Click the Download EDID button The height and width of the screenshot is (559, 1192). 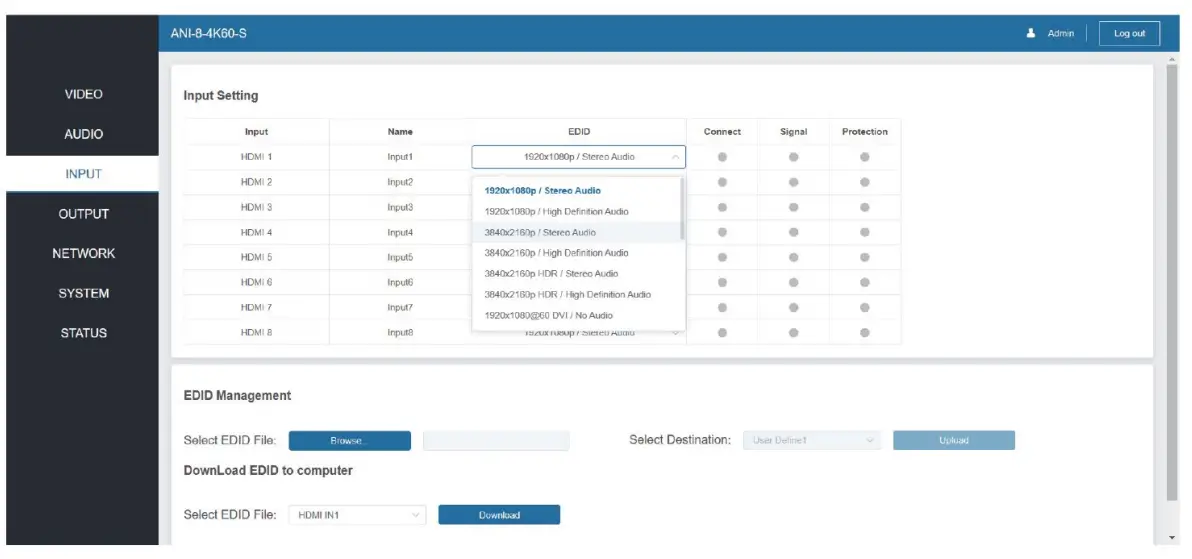[x=499, y=515]
